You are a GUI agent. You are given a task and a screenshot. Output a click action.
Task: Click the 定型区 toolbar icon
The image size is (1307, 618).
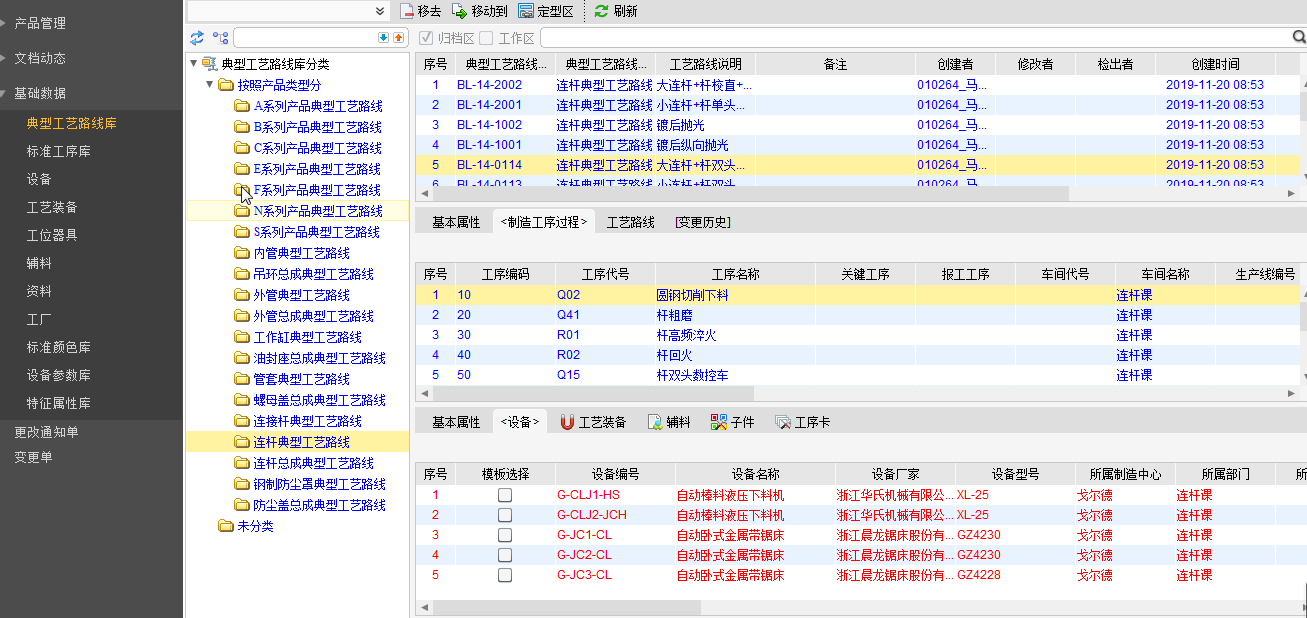click(526, 11)
